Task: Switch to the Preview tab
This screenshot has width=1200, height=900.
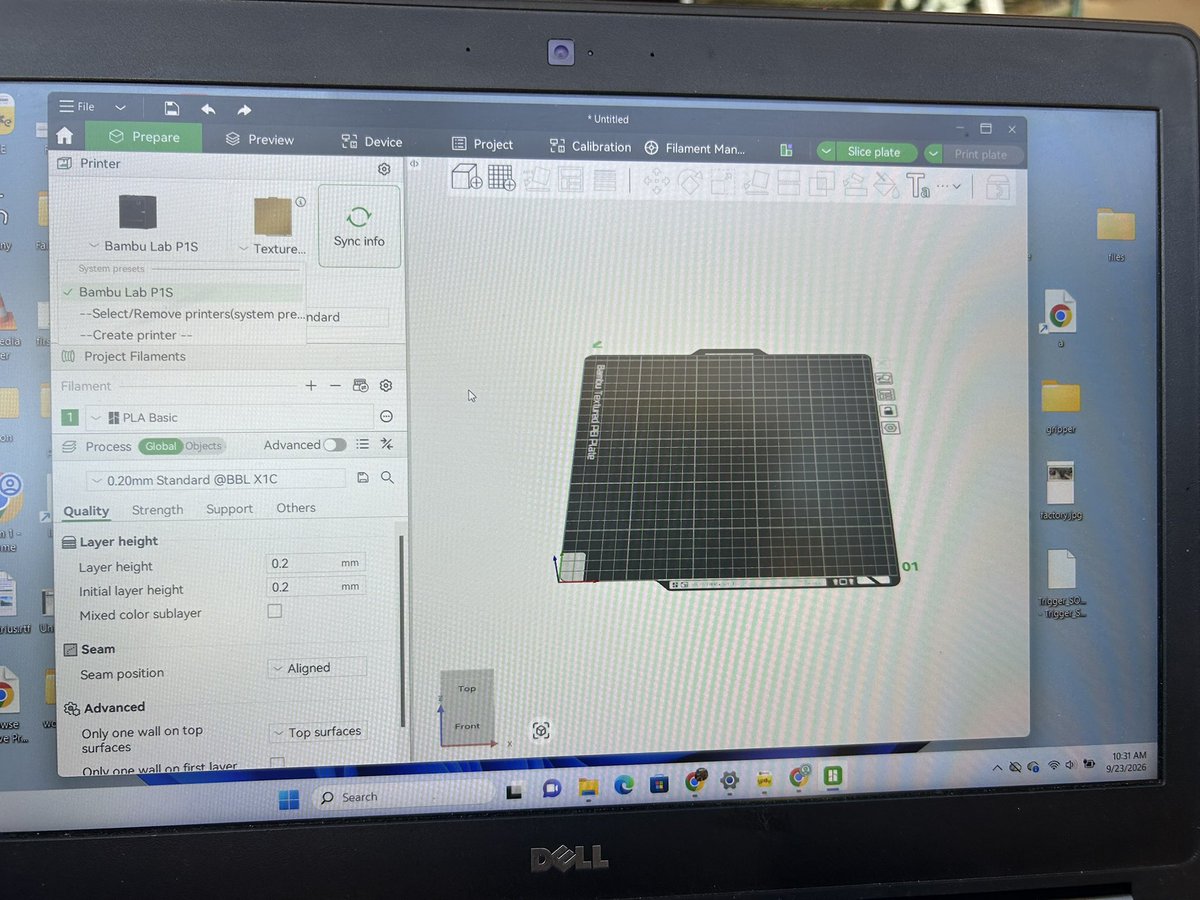Action: (x=260, y=140)
